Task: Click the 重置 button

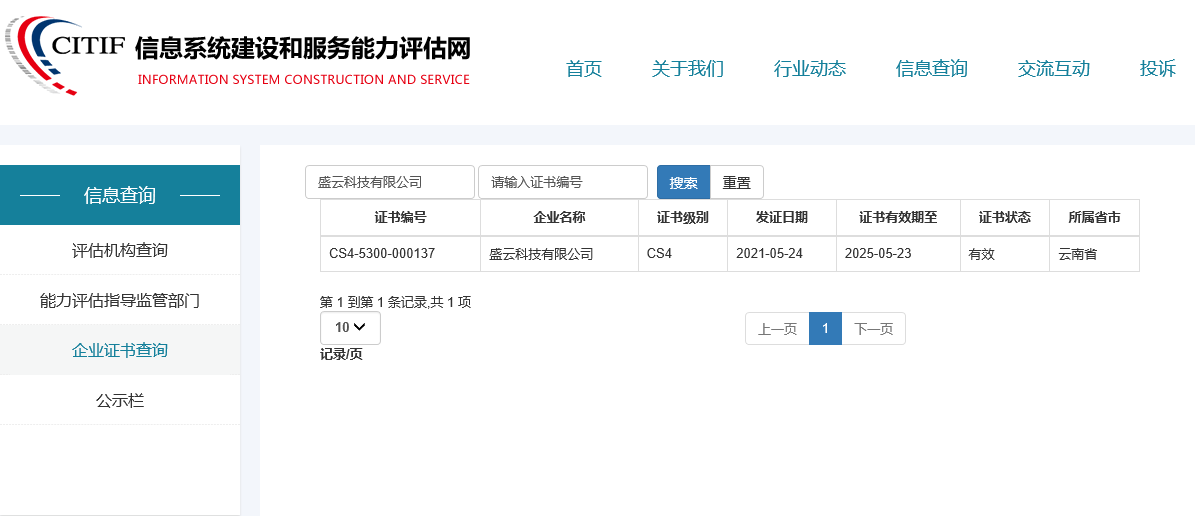Action: (737, 183)
